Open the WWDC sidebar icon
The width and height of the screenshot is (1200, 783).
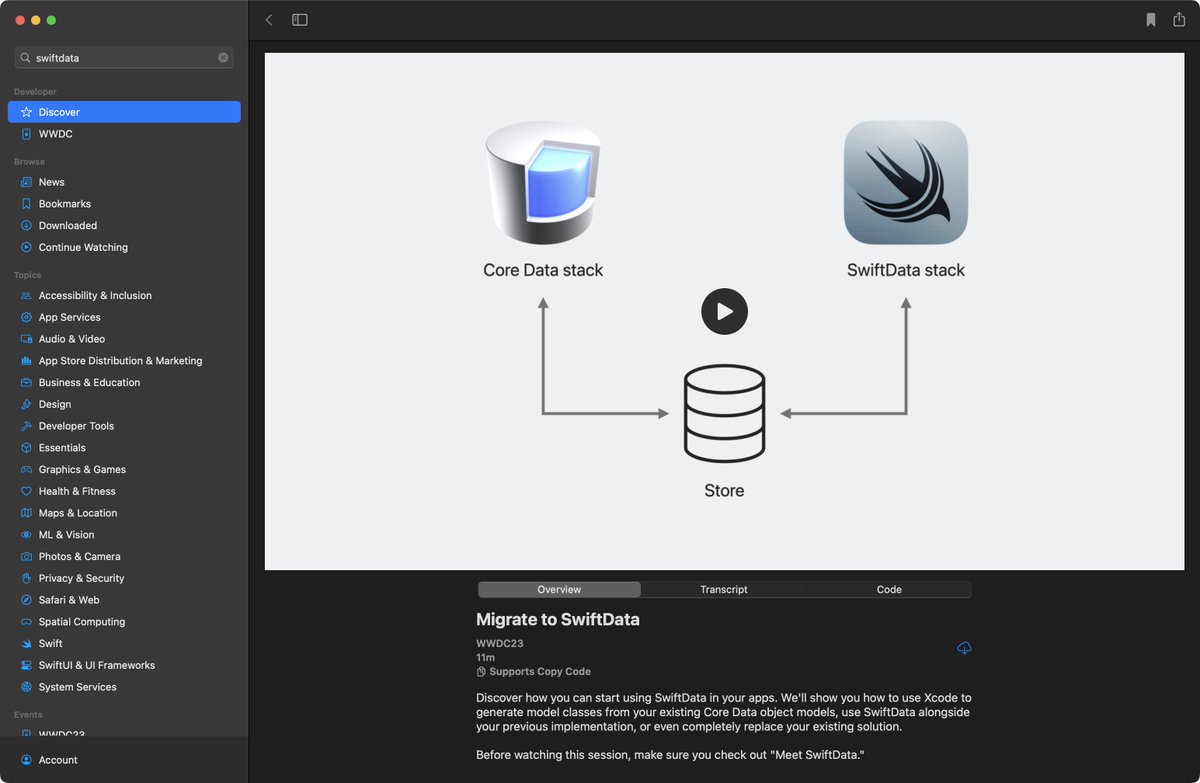click(27, 134)
